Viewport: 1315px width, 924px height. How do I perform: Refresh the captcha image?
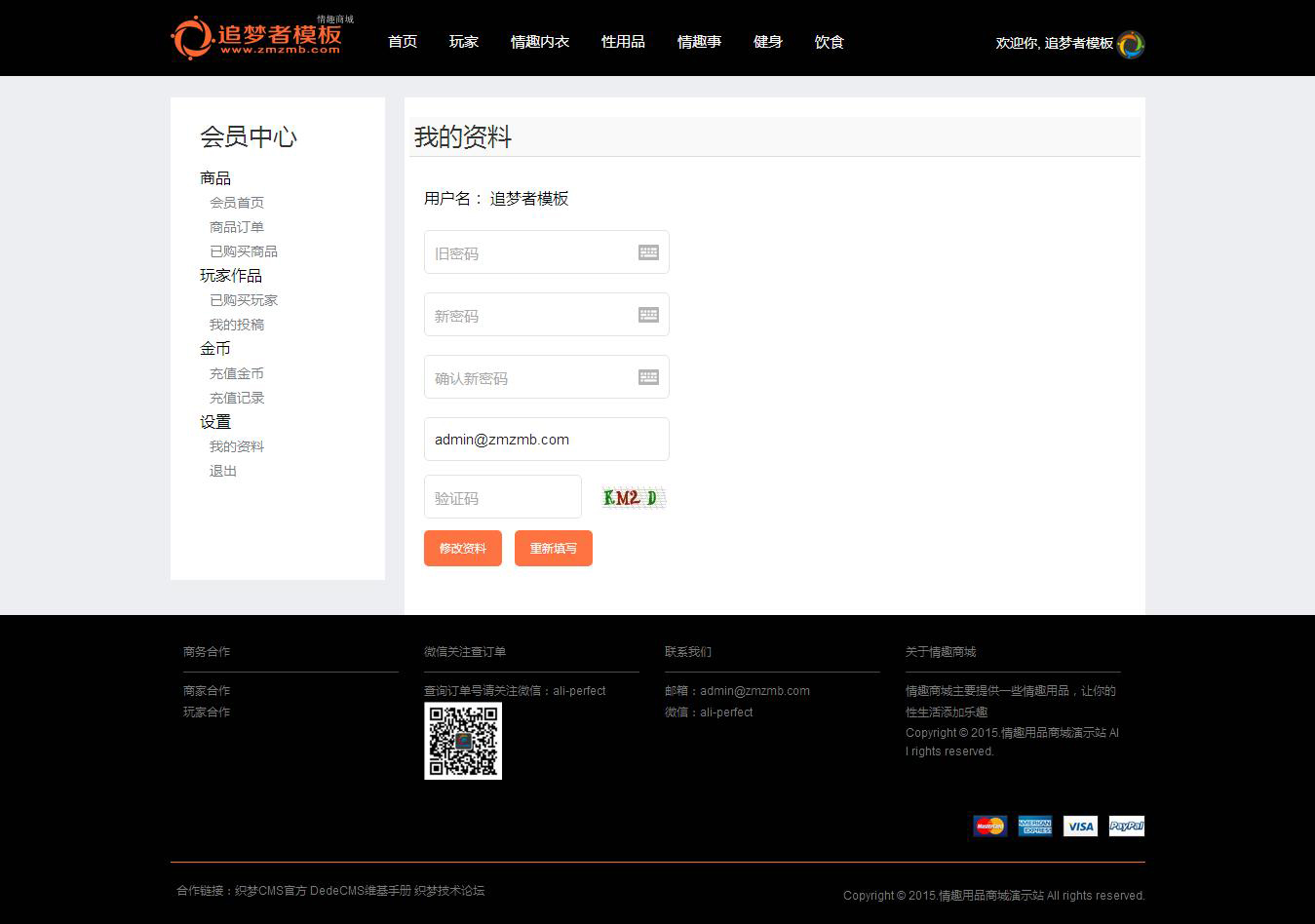[x=634, y=498]
